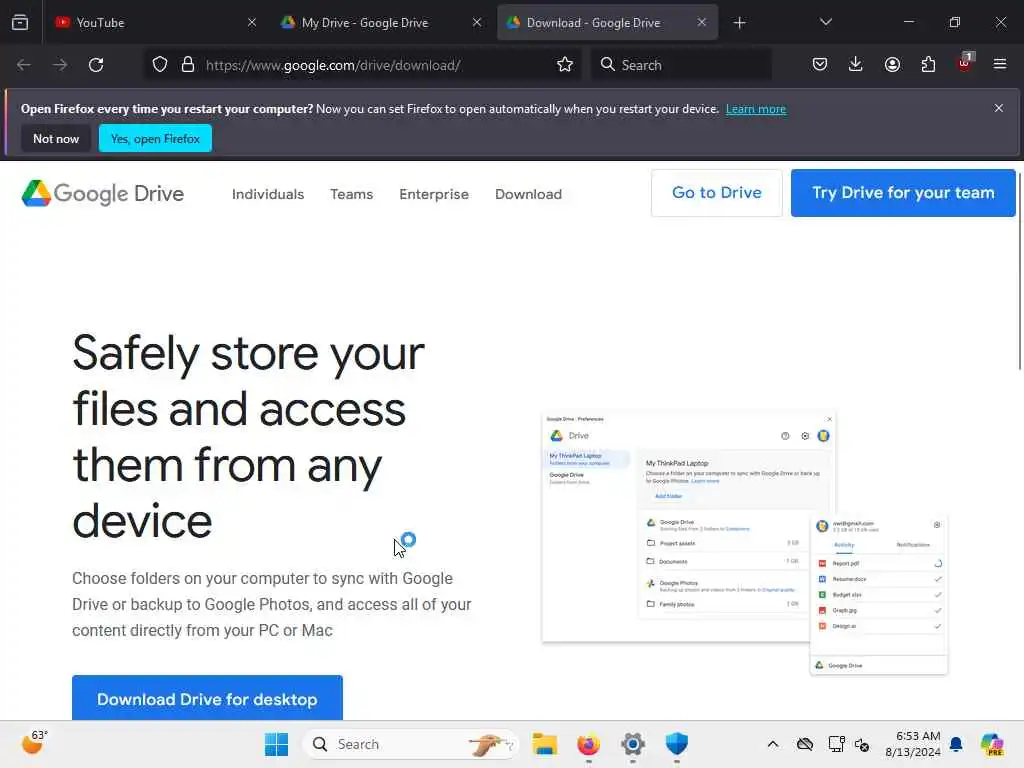Bookmark this page with star icon
This screenshot has width=1024, height=768.
pos(565,65)
